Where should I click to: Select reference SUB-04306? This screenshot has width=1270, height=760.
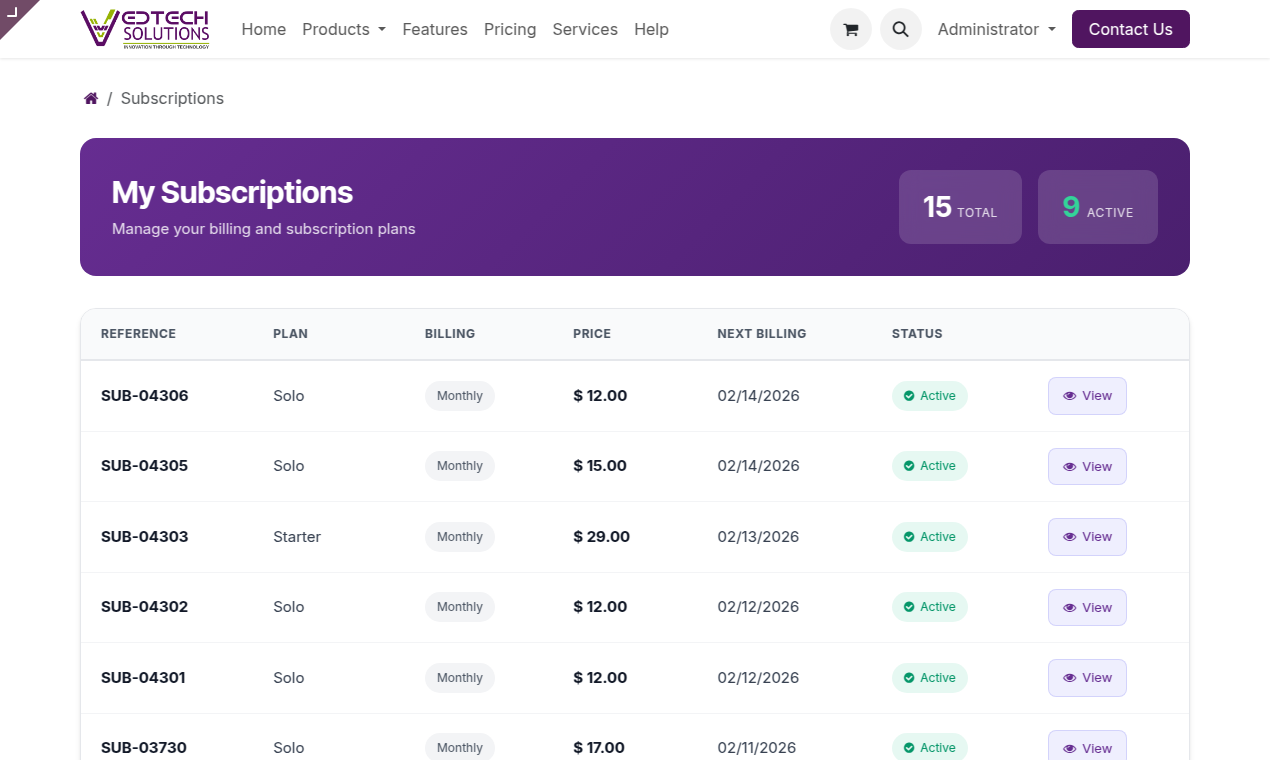[x=145, y=396]
